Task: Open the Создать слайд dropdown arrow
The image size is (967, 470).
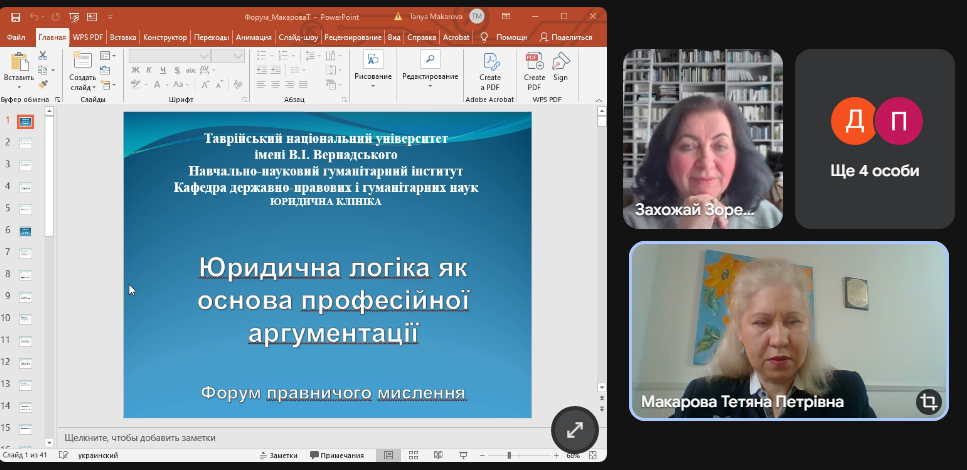Action: click(82, 88)
